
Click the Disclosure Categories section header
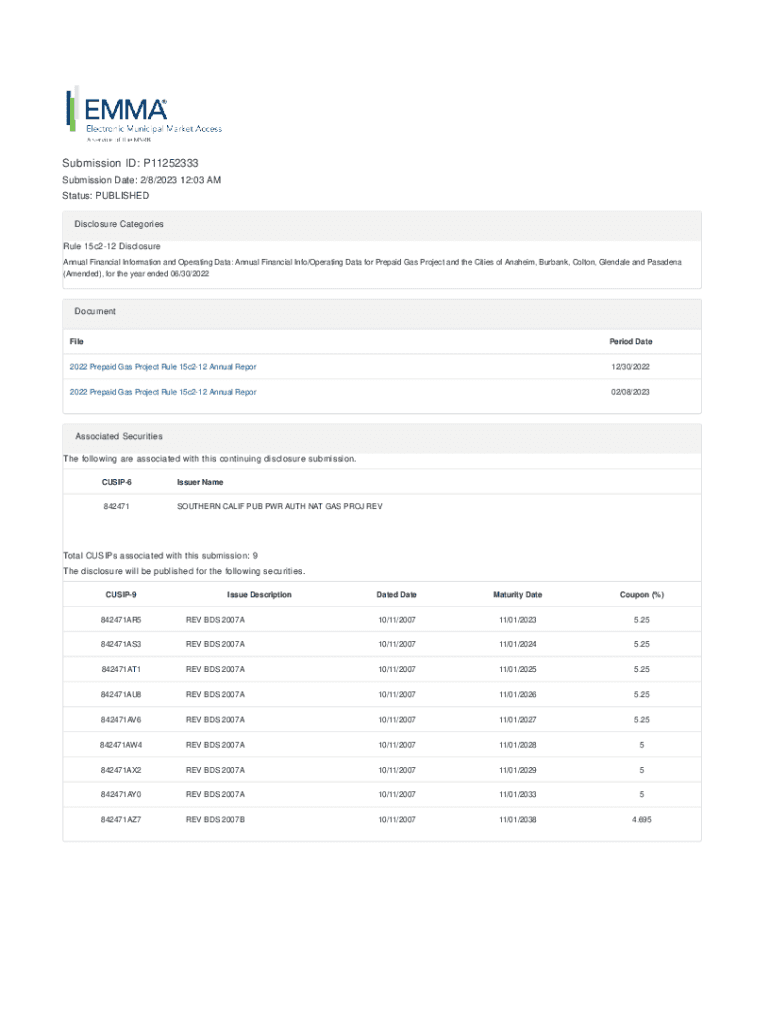tap(119, 225)
